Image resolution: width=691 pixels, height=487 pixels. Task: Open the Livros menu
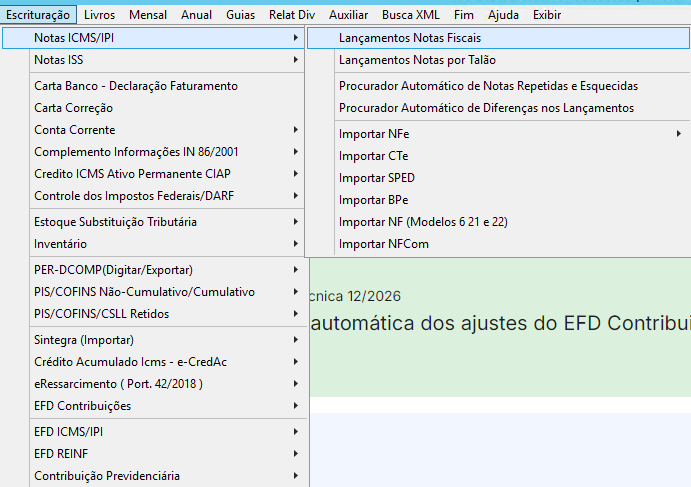point(100,15)
